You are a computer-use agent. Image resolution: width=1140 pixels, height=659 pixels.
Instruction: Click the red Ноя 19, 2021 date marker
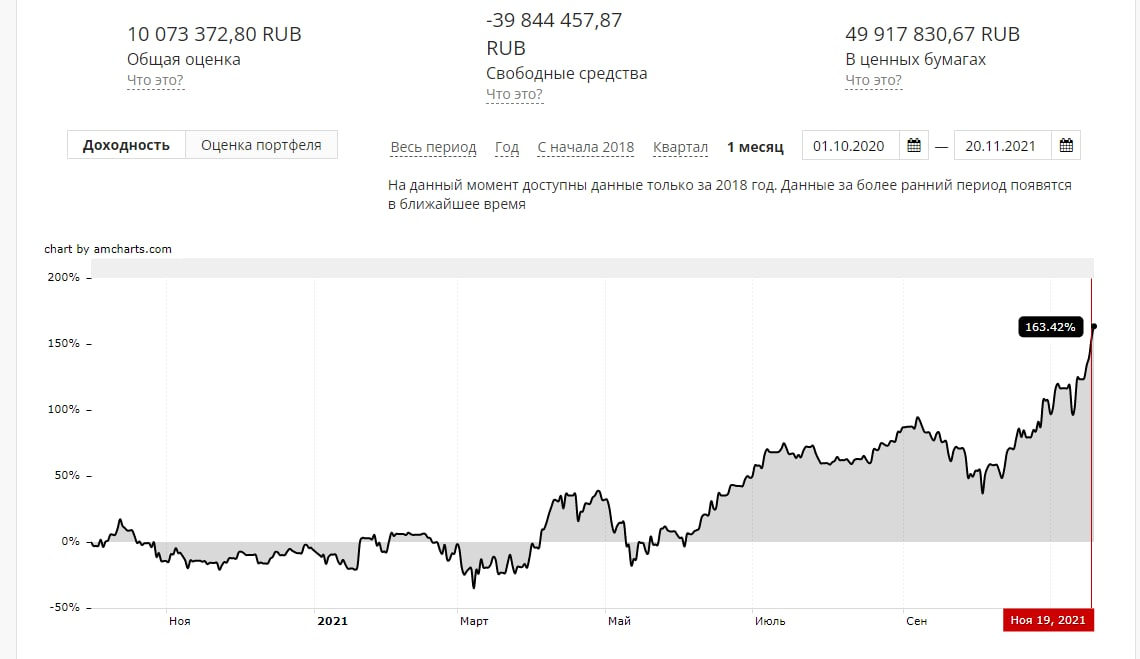coord(1048,621)
